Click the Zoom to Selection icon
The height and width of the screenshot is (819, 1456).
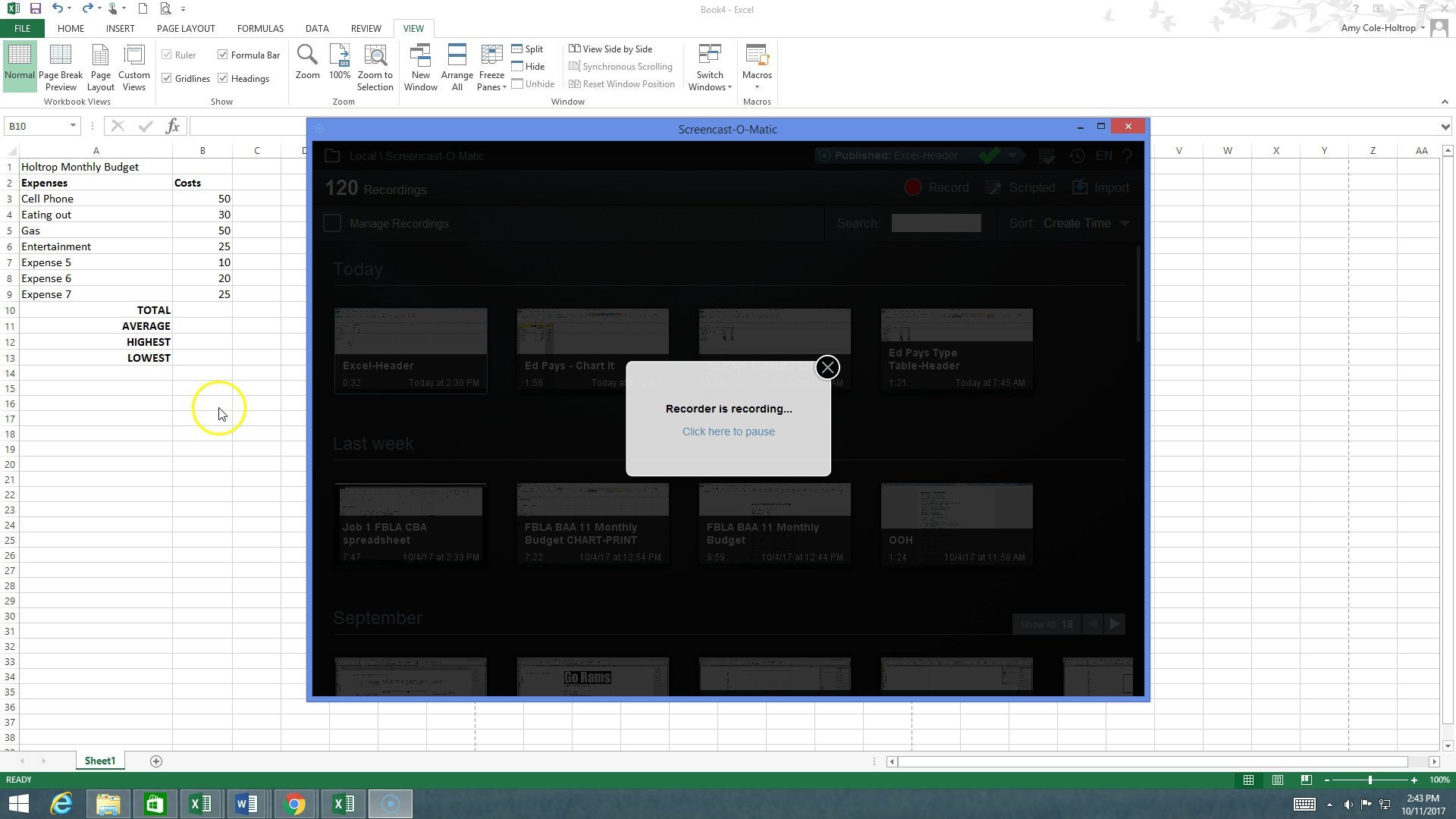click(x=375, y=67)
